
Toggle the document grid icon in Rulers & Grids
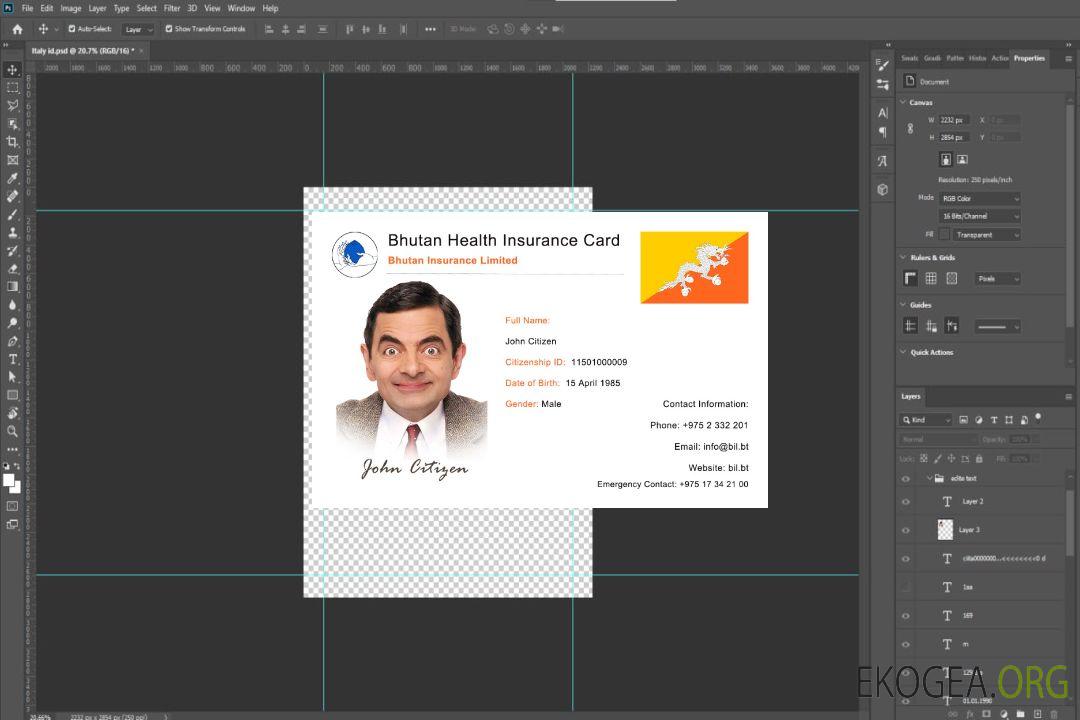coord(931,279)
